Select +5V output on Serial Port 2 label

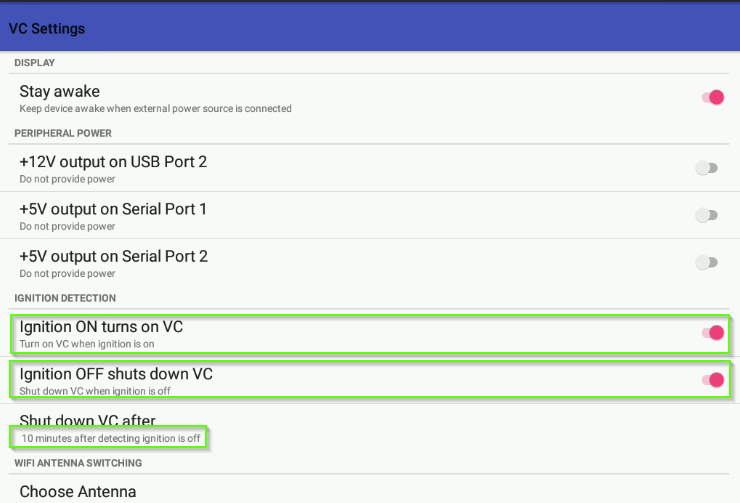pos(113,256)
